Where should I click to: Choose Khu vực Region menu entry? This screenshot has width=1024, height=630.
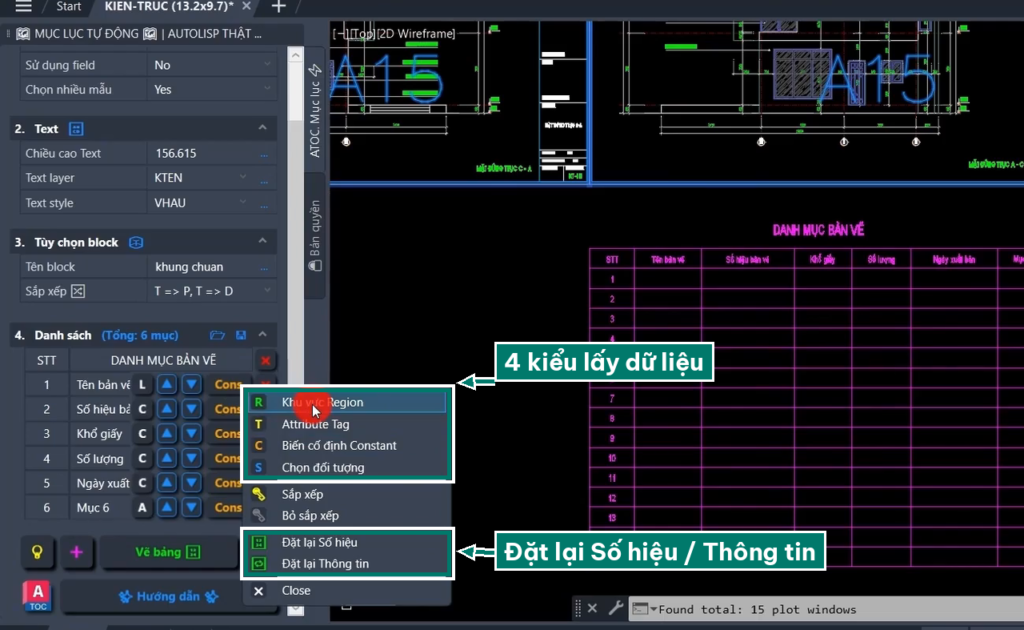click(x=347, y=402)
